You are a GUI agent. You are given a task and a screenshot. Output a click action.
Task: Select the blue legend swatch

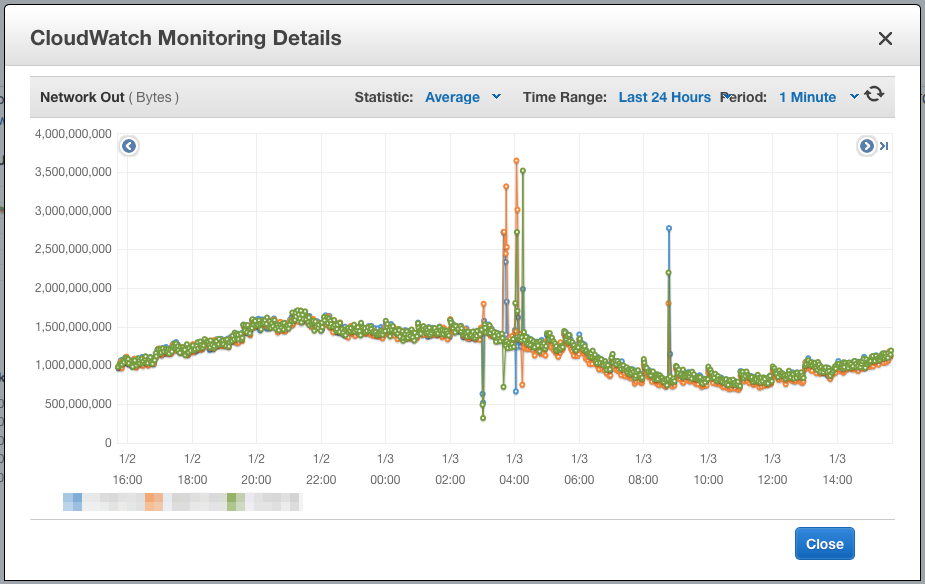click(73, 501)
